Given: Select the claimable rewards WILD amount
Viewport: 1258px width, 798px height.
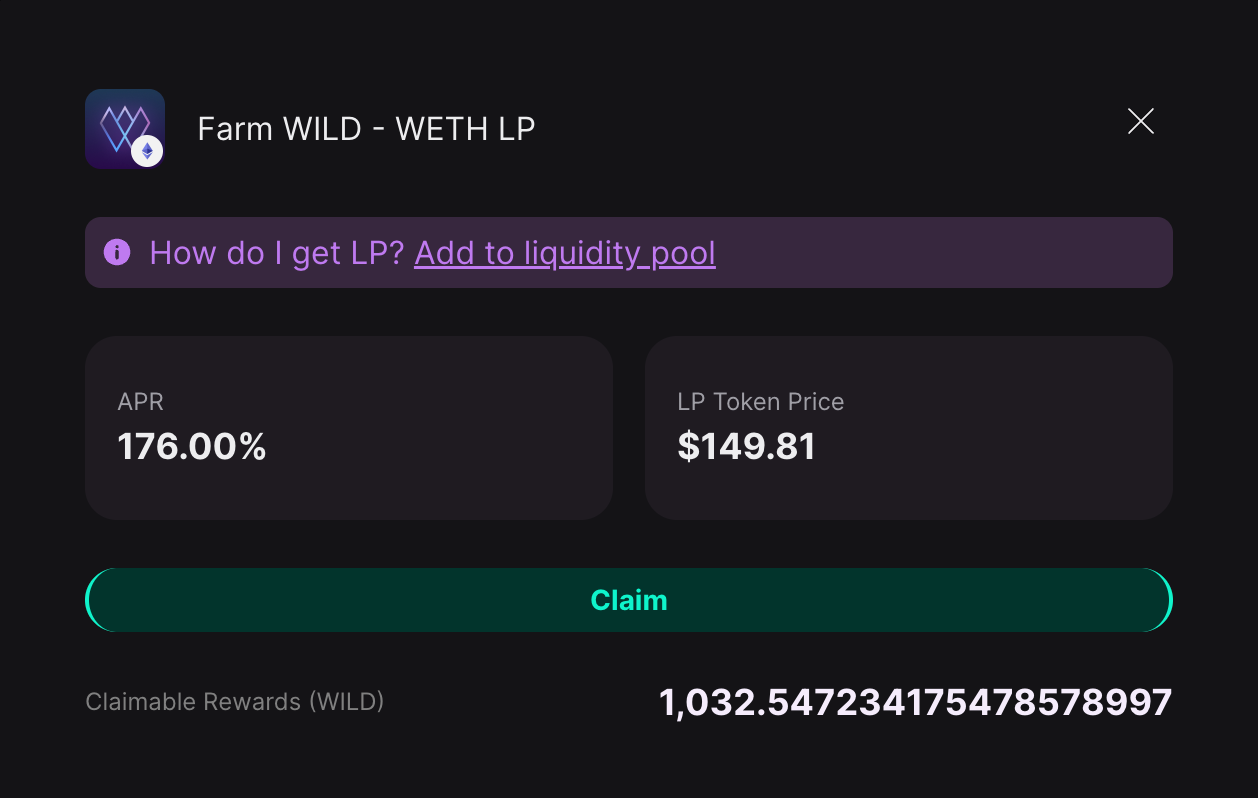Looking at the screenshot, I should tap(914, 701).
